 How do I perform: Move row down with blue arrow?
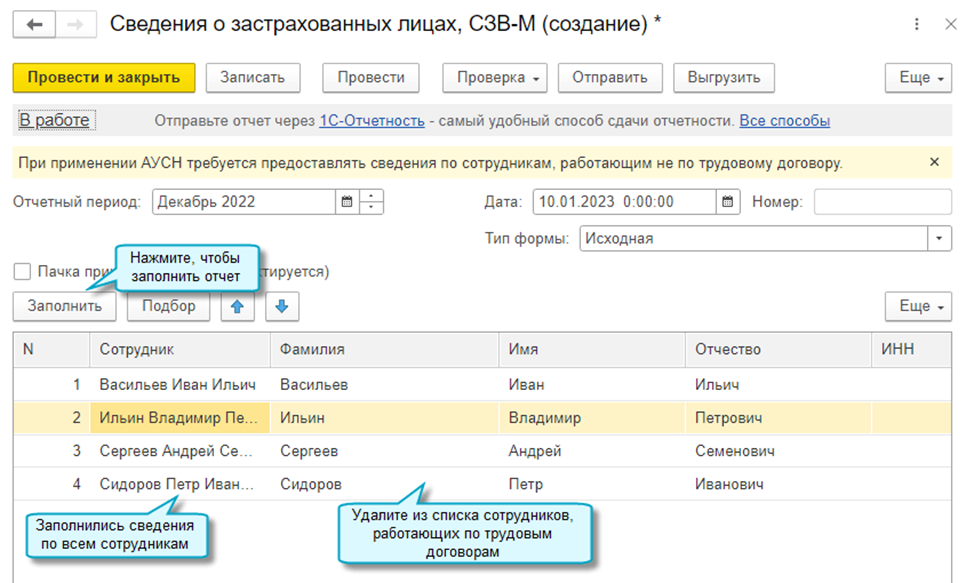point(282,307)
